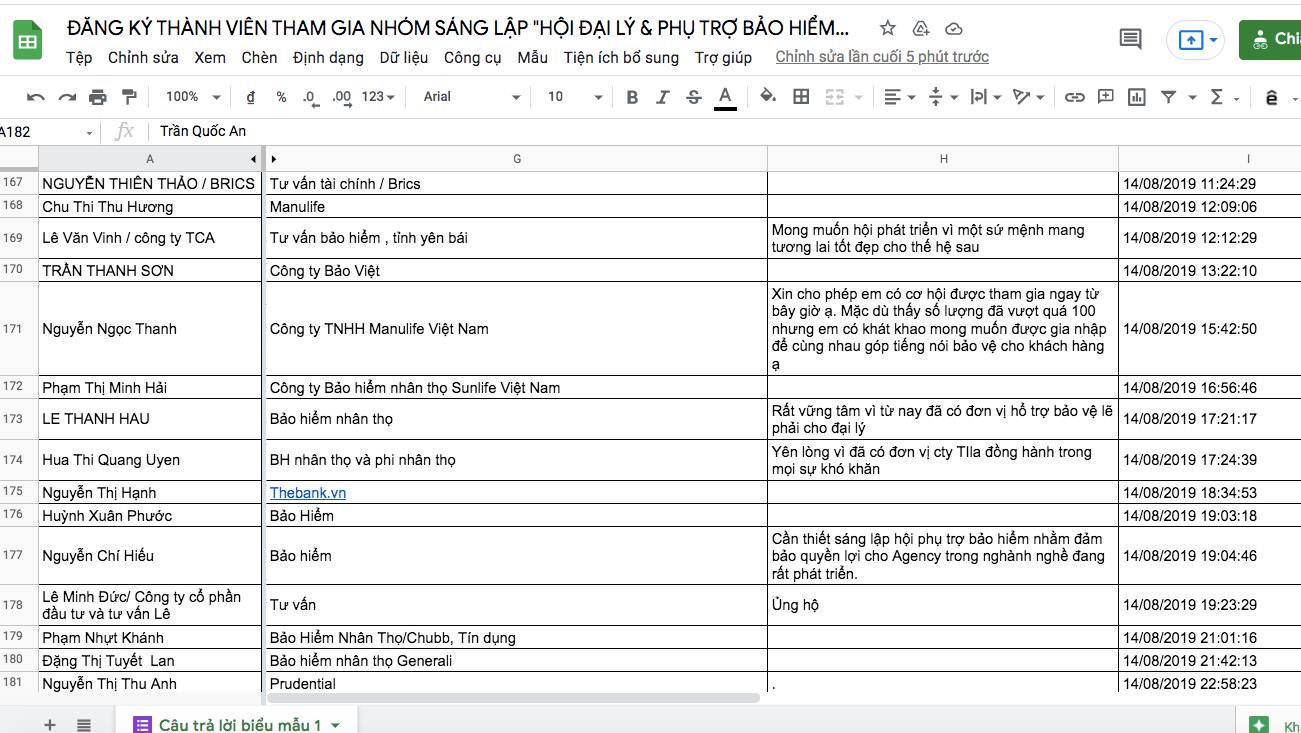Open the Thebank.vn hyperlink
Screen dimensions: 1301x733
[308, 493]
